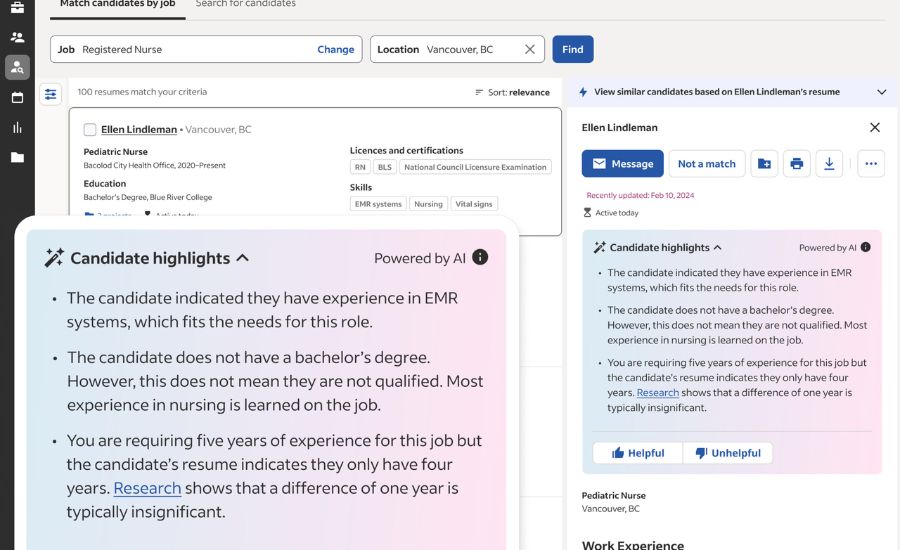The height and width of the screenshot is (550, 900).
Task: Mark candidate as Not a match
Action: pyautogui.click(x=707, y=164)
